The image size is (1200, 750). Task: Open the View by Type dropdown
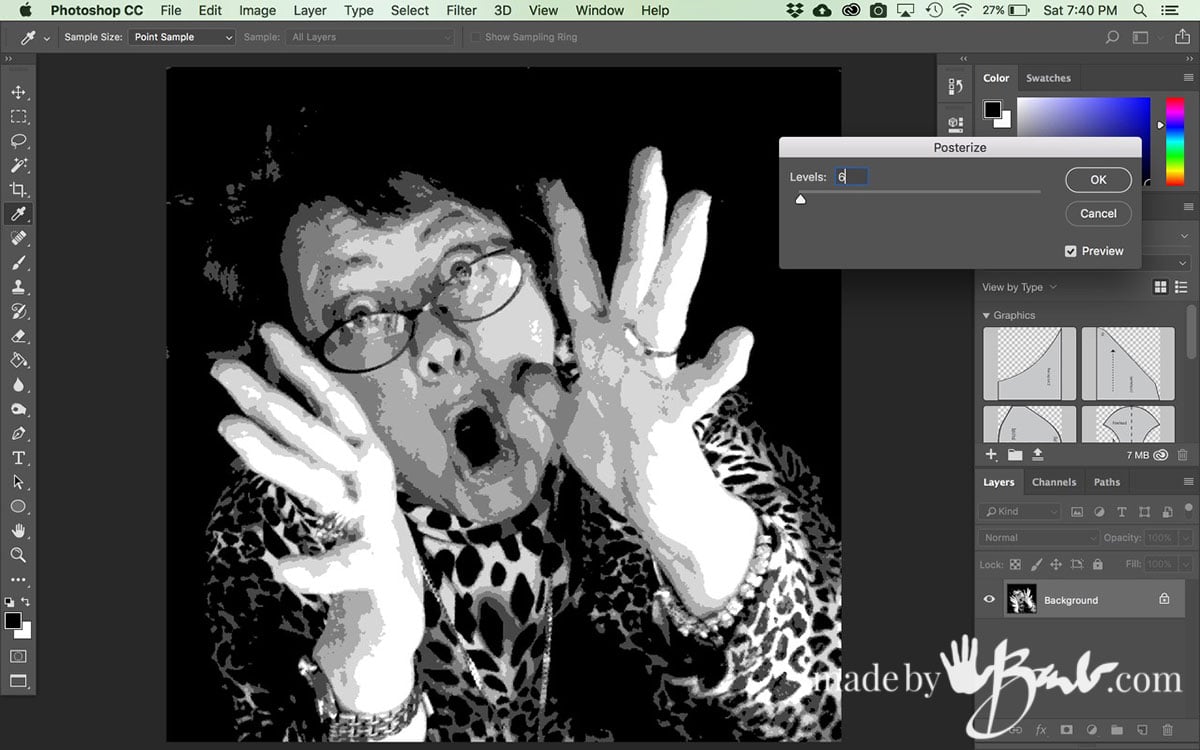point(1019,287)
